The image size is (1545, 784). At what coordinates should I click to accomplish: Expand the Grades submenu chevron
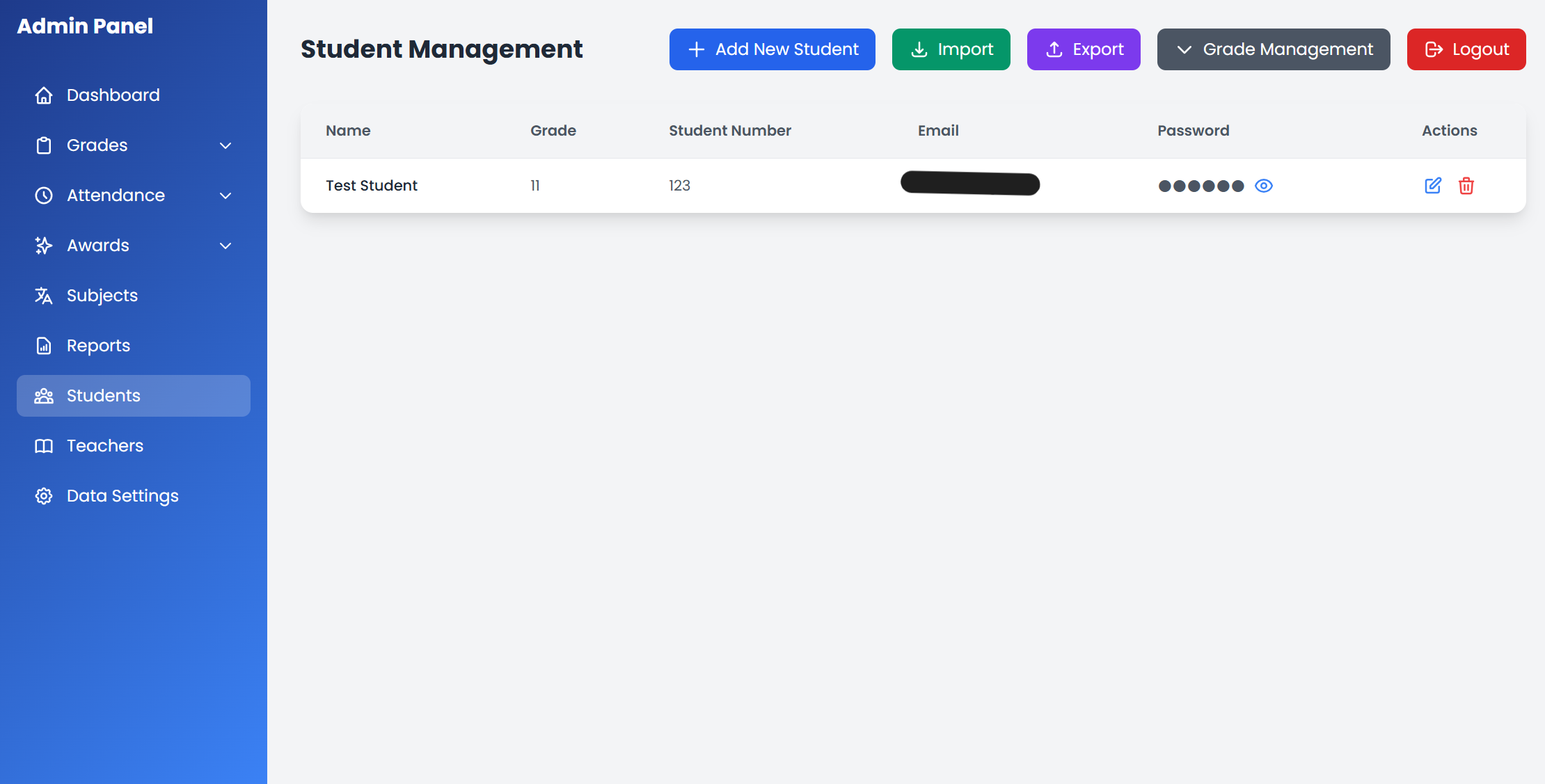[225, 145]
